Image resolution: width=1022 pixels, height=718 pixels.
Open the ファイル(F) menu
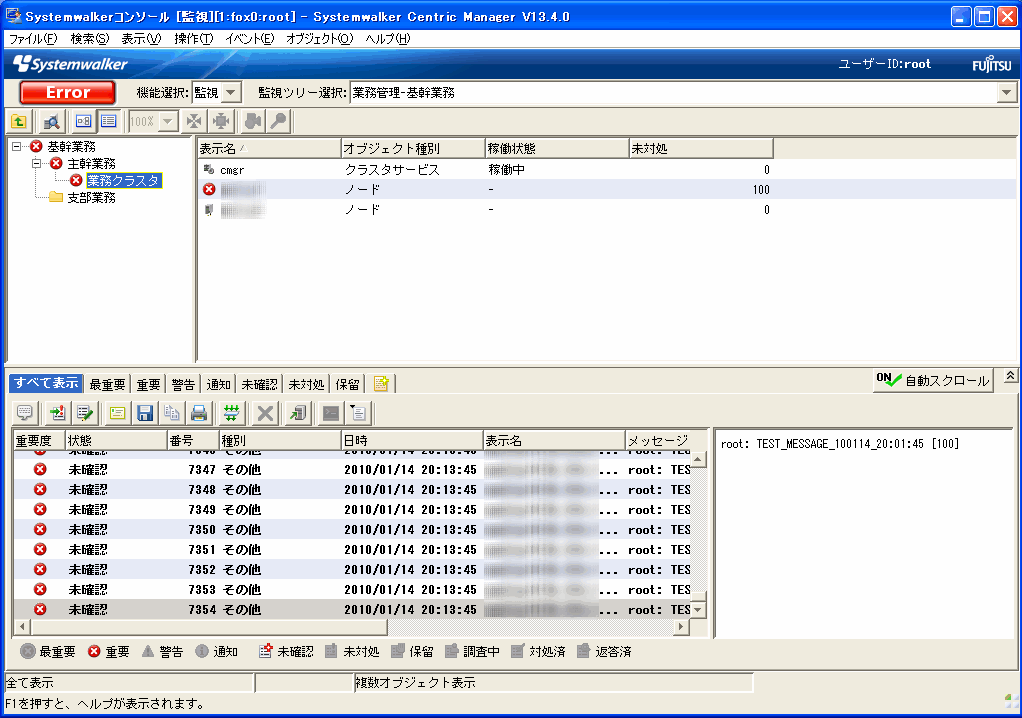click(x=33, y=38)
